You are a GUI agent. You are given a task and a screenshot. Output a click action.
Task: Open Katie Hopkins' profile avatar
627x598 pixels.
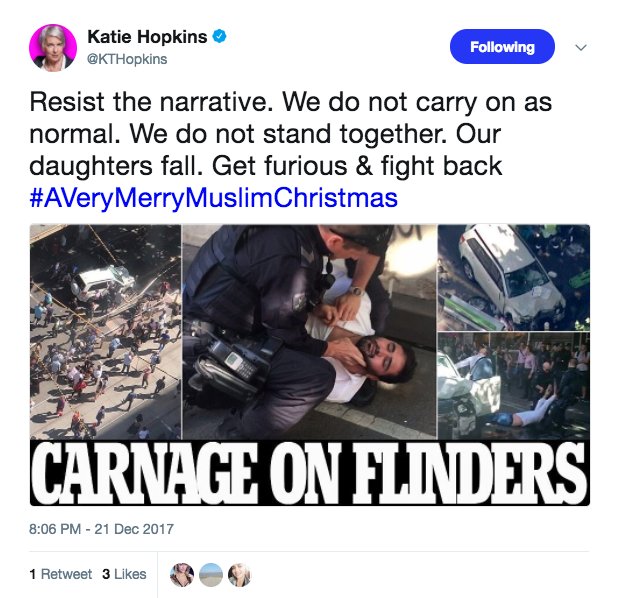[x=53, y=48]
